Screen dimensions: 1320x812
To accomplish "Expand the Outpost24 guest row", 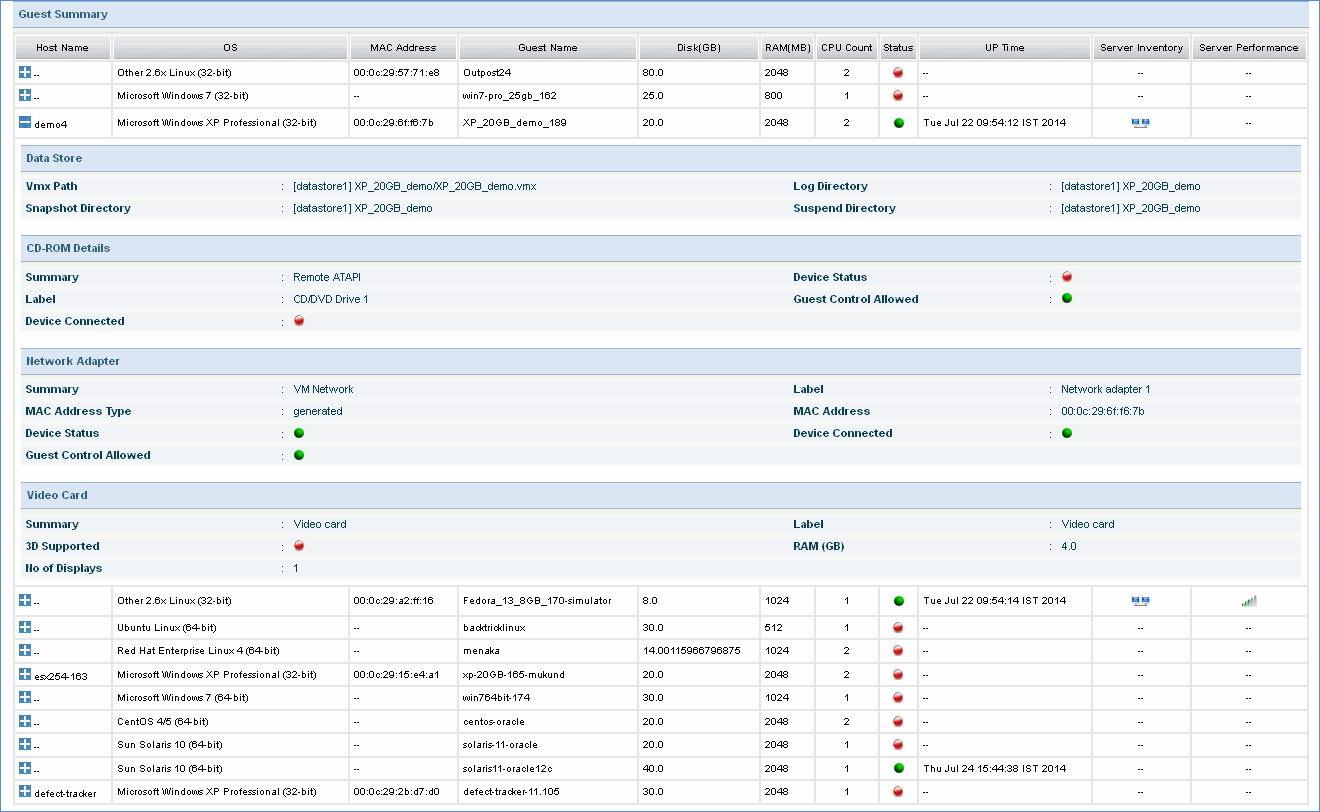I will [25, 73].
